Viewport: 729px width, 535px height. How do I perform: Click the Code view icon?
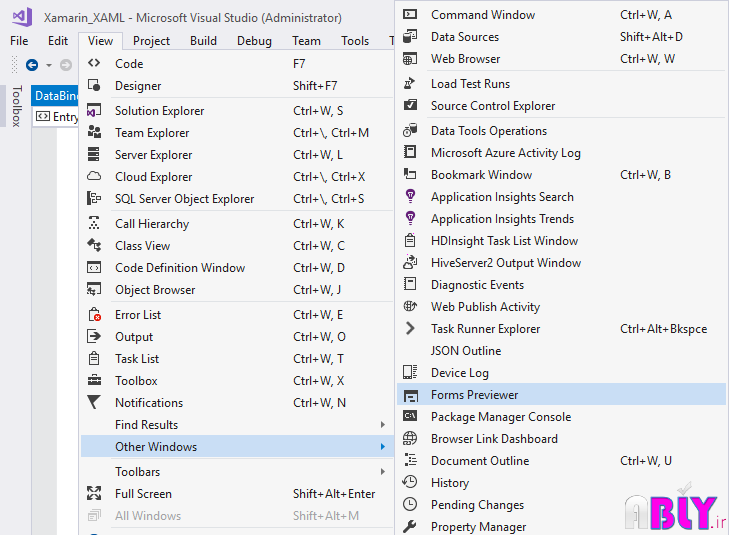[x=94, y=63]
